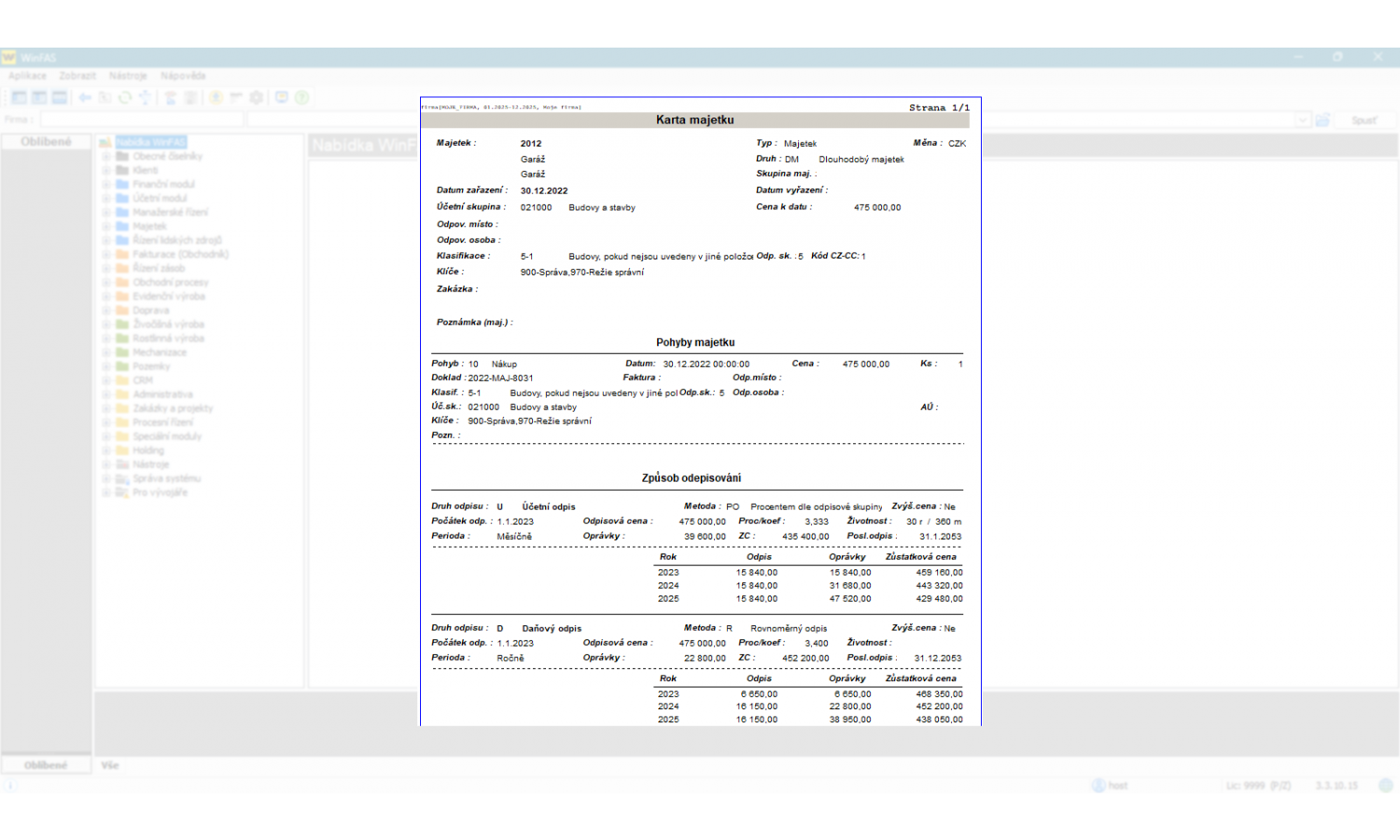The width and height of the screenshot is (1400, 840).
Task: Click the green folder icon of Pozemky
Action: tap(122, 366)
